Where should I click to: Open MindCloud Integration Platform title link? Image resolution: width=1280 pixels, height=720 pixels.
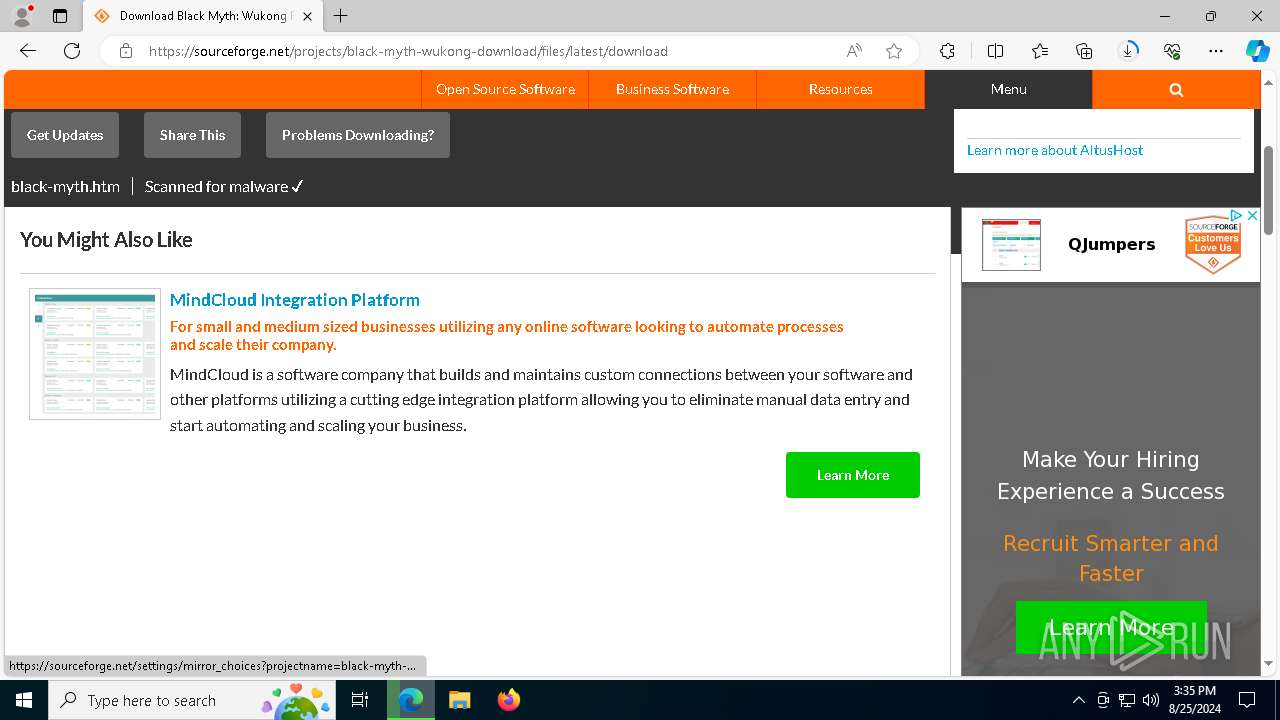point(295,300)
